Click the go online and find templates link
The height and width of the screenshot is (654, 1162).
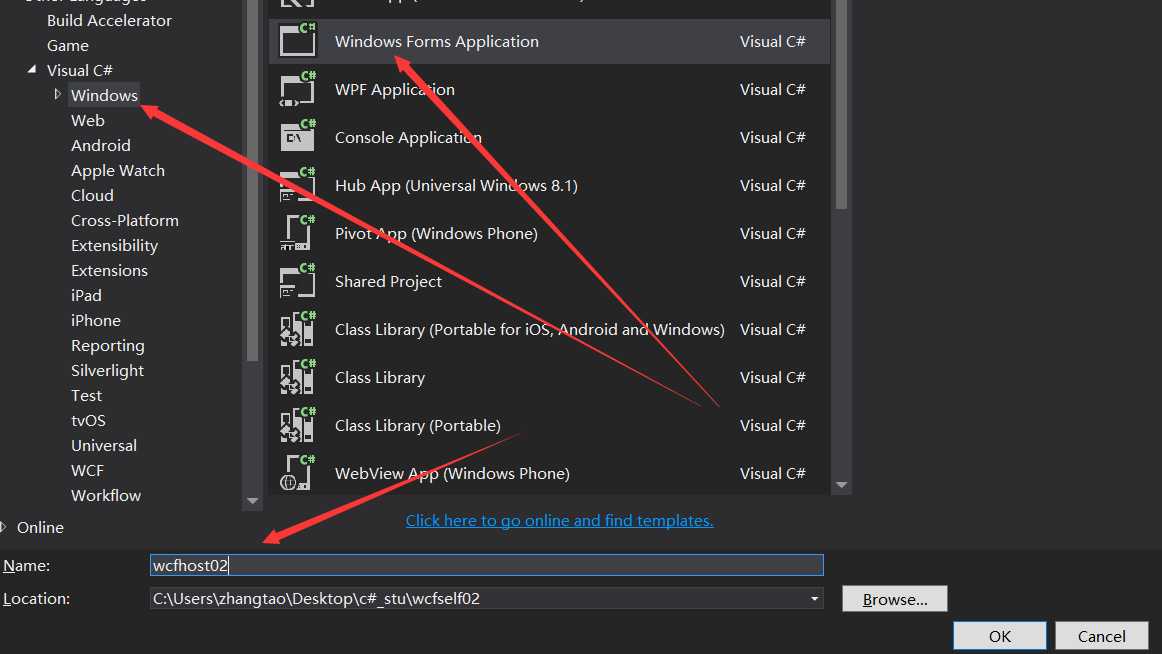[x=560, y=521]
